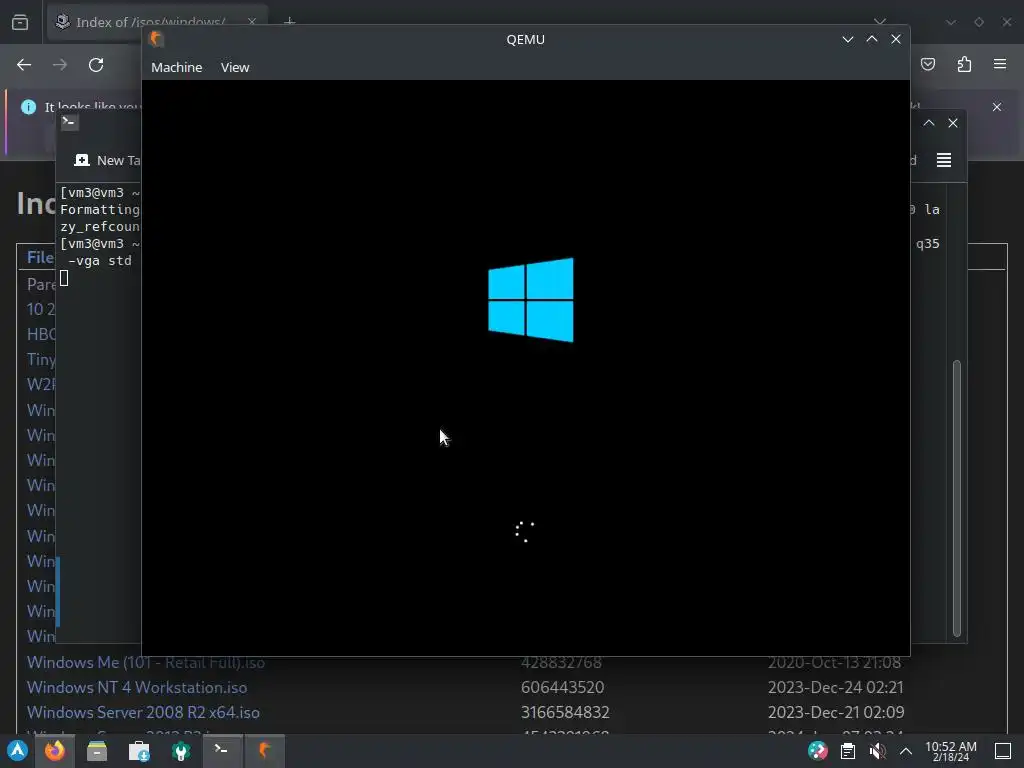Close the terminal window
Image resolution: width=1024 pixels, height=768 pixels.
953,123
